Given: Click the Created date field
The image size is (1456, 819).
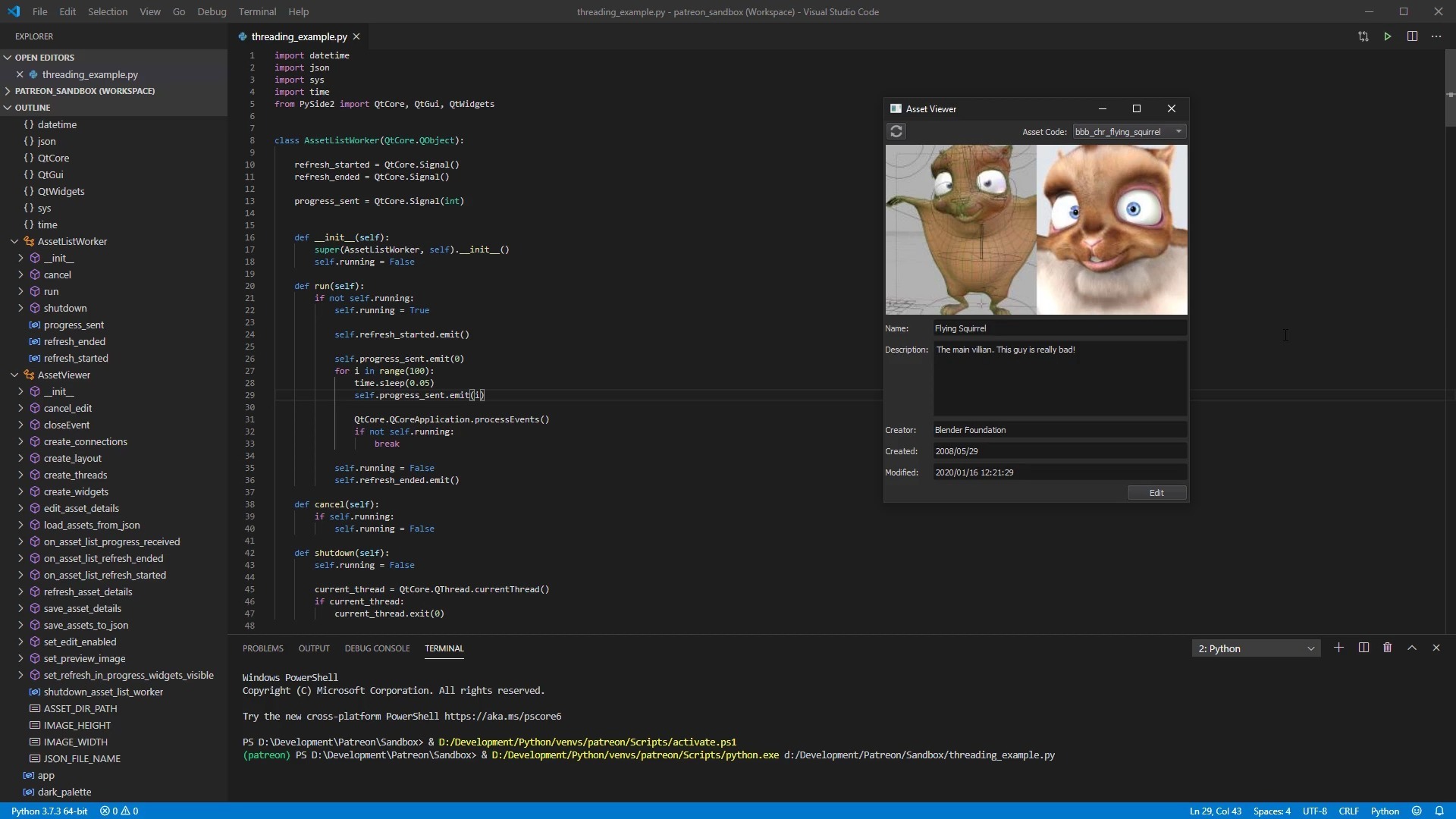Looking at the screenshot, I should pos(1059,451).
